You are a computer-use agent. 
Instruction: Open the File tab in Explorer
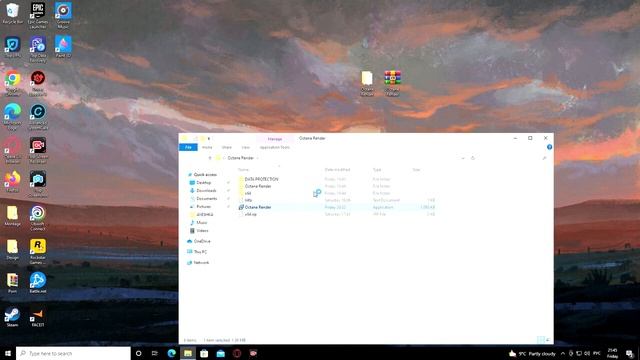(x=188, y=147)
